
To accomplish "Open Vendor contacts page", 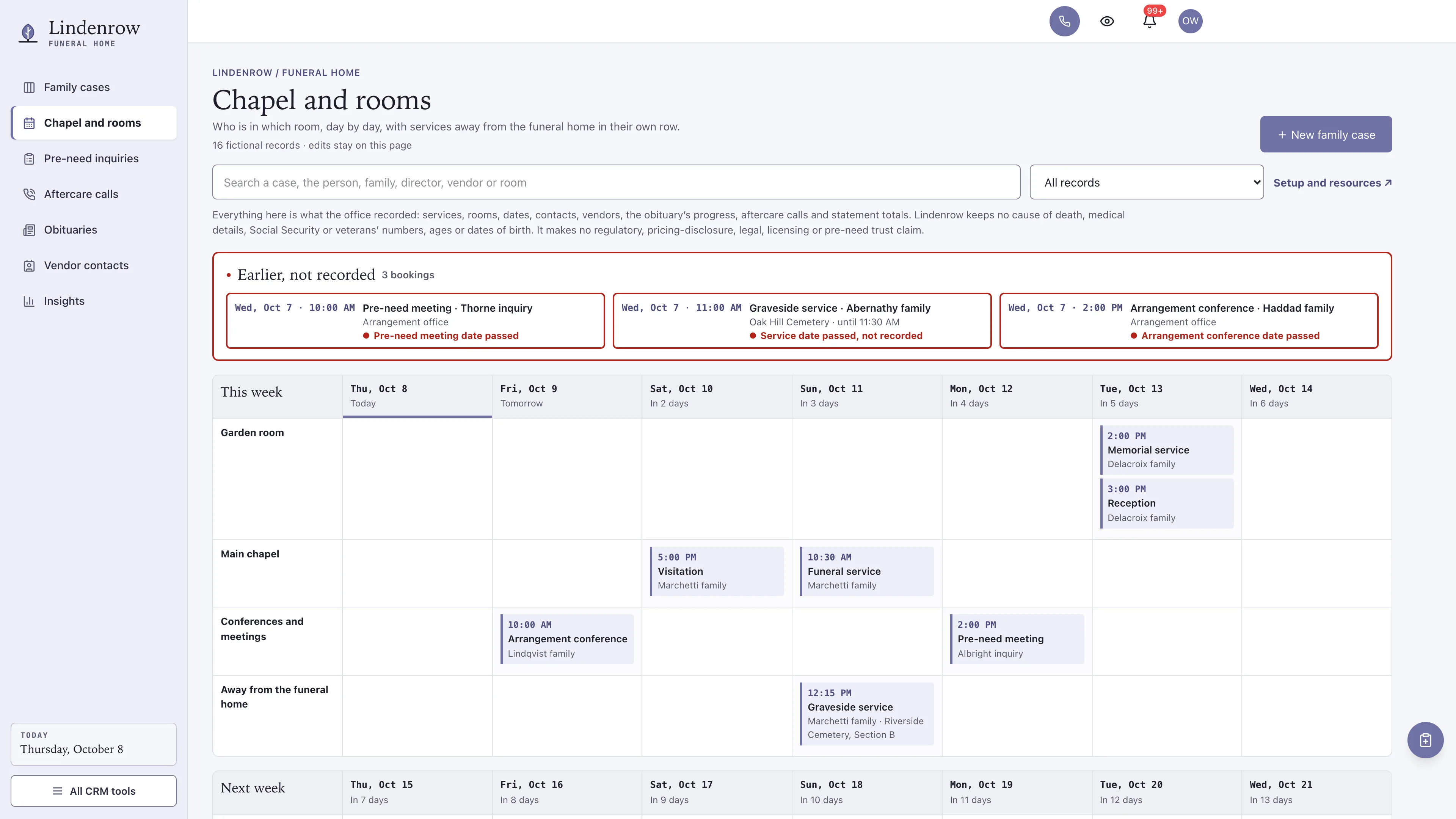I will [94, 266].
